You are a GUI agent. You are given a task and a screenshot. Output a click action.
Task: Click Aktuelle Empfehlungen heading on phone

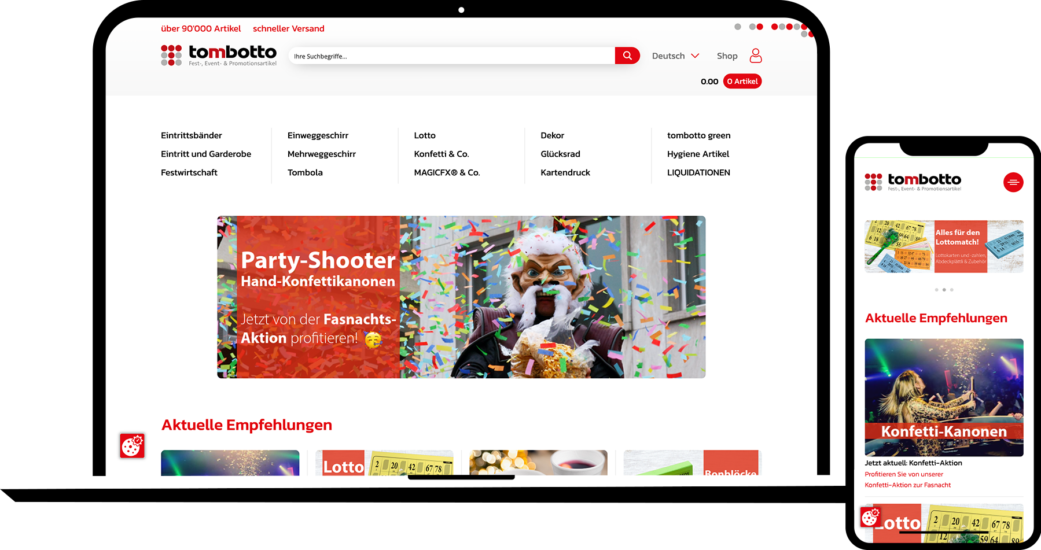pos(936,318)
